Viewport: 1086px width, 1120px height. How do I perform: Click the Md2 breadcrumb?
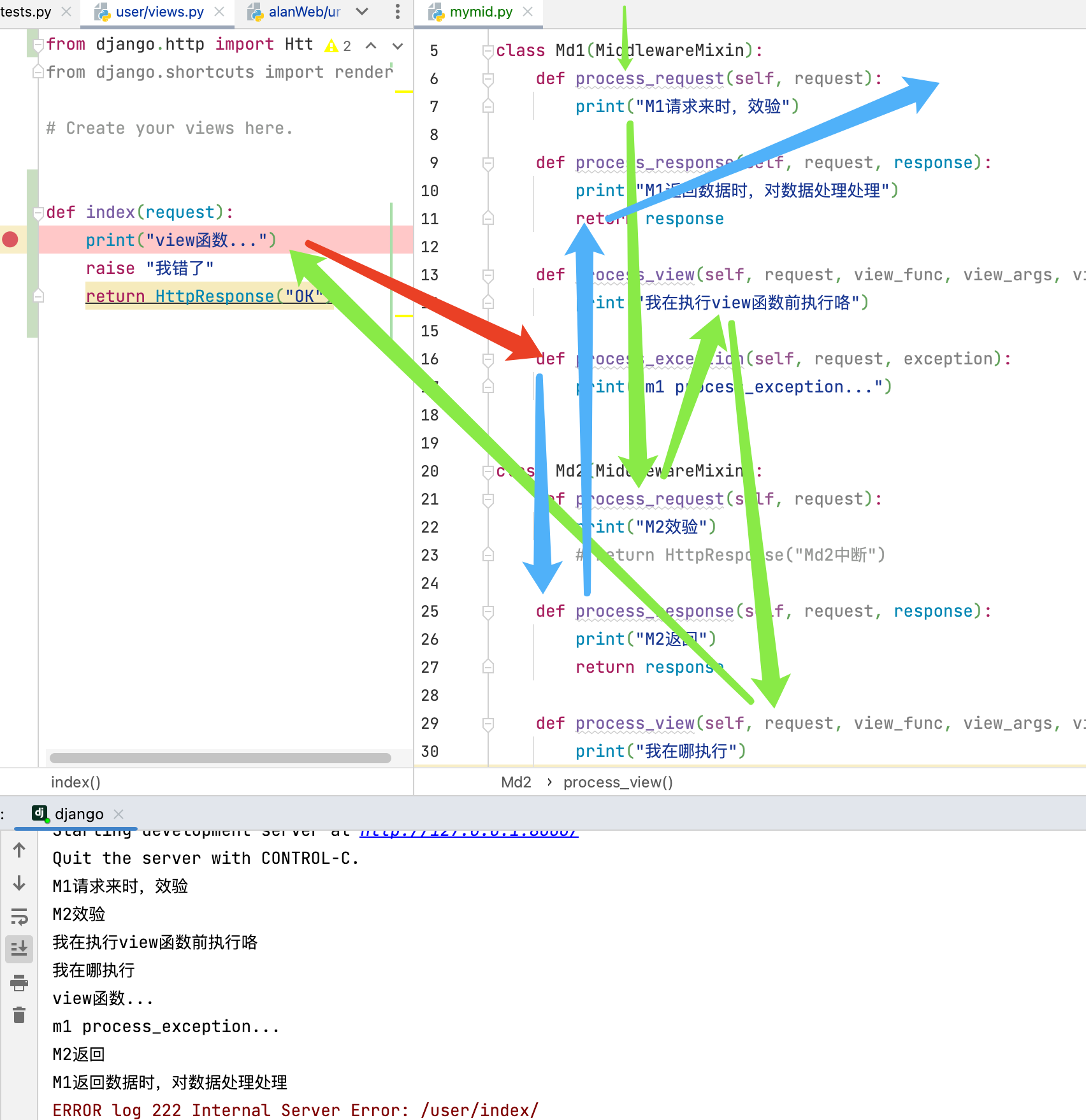516,782
